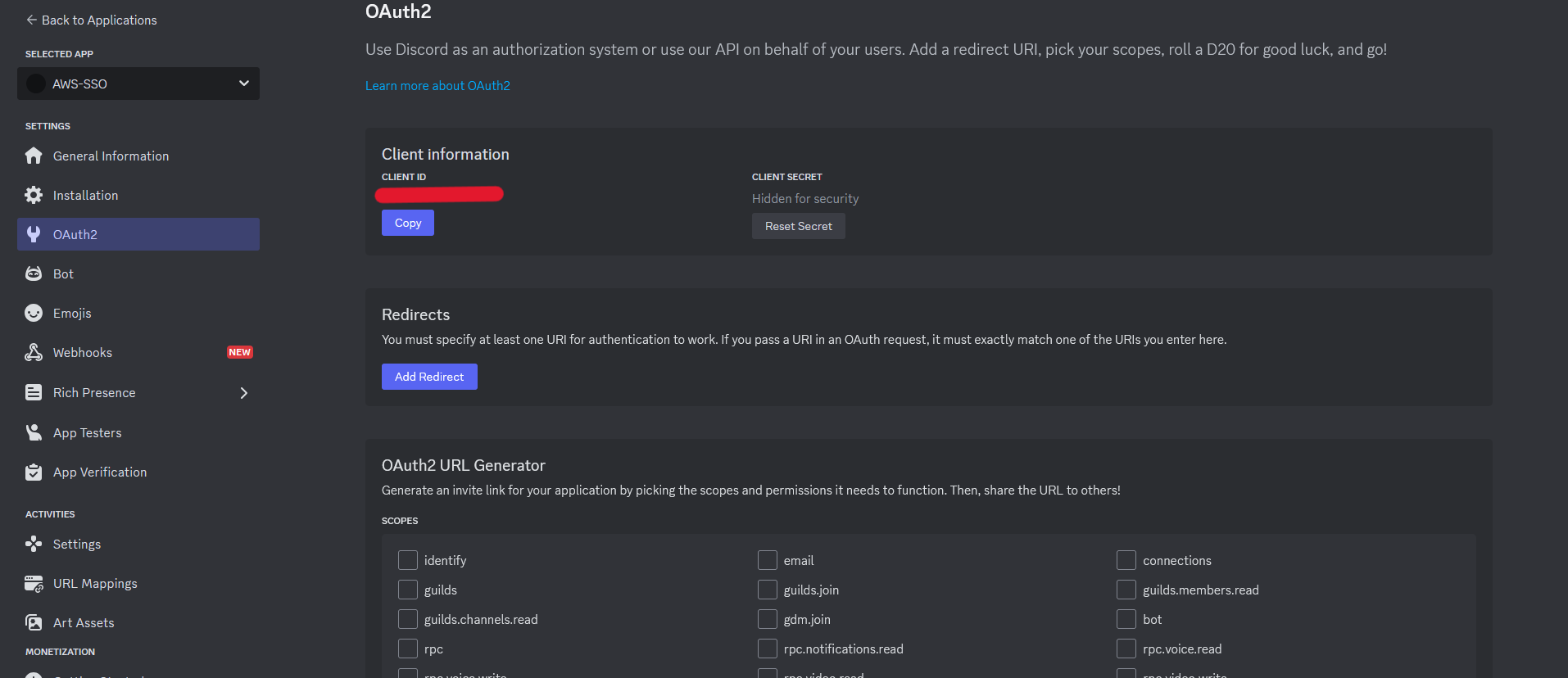1568x678 pixels.
Task: Go Back to Applications
Action: 91,20
